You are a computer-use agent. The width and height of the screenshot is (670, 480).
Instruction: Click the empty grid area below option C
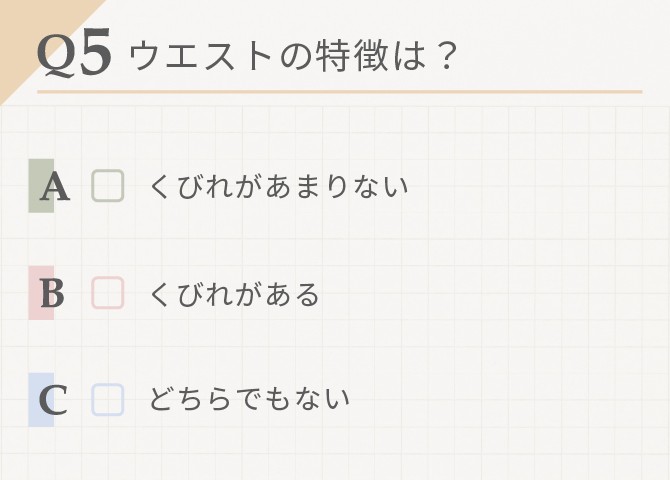(335, 453)
